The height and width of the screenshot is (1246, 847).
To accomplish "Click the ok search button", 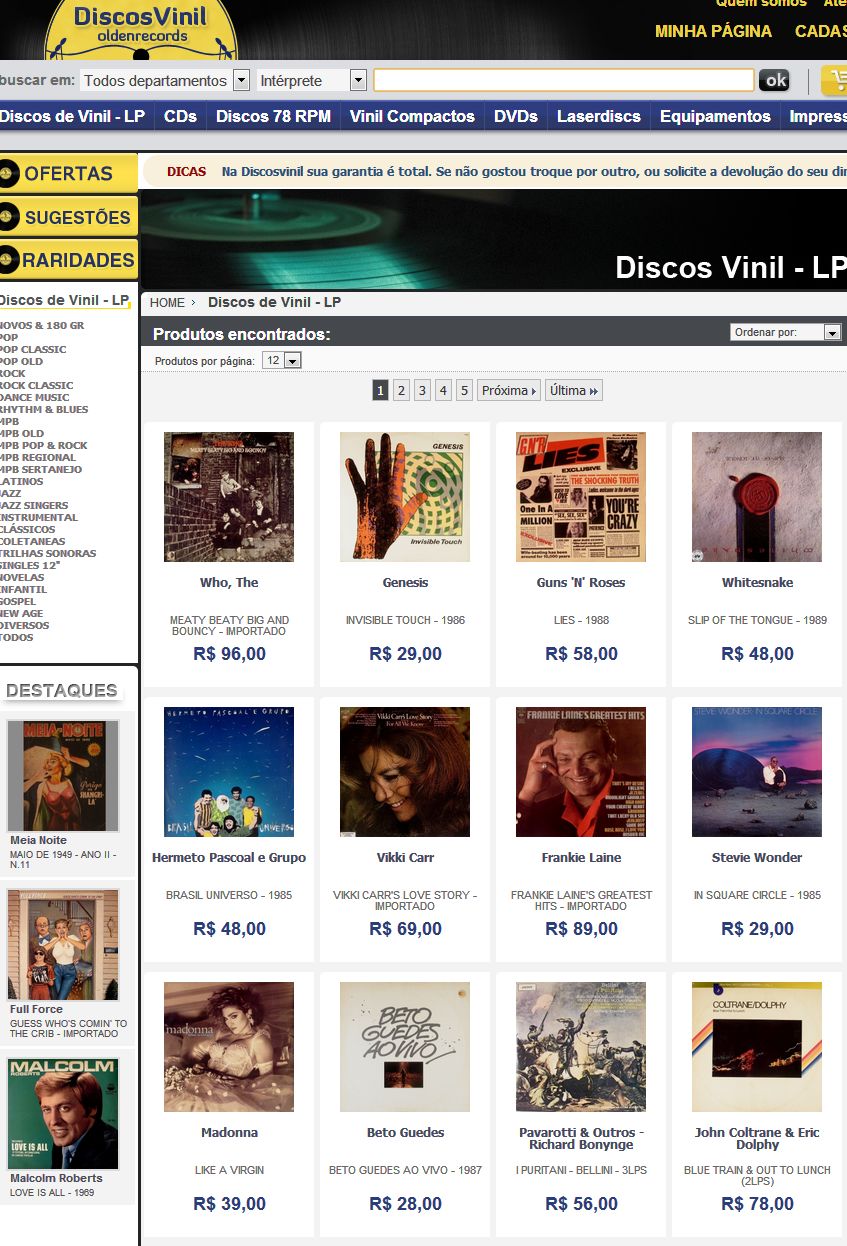I will pos(774,80).
